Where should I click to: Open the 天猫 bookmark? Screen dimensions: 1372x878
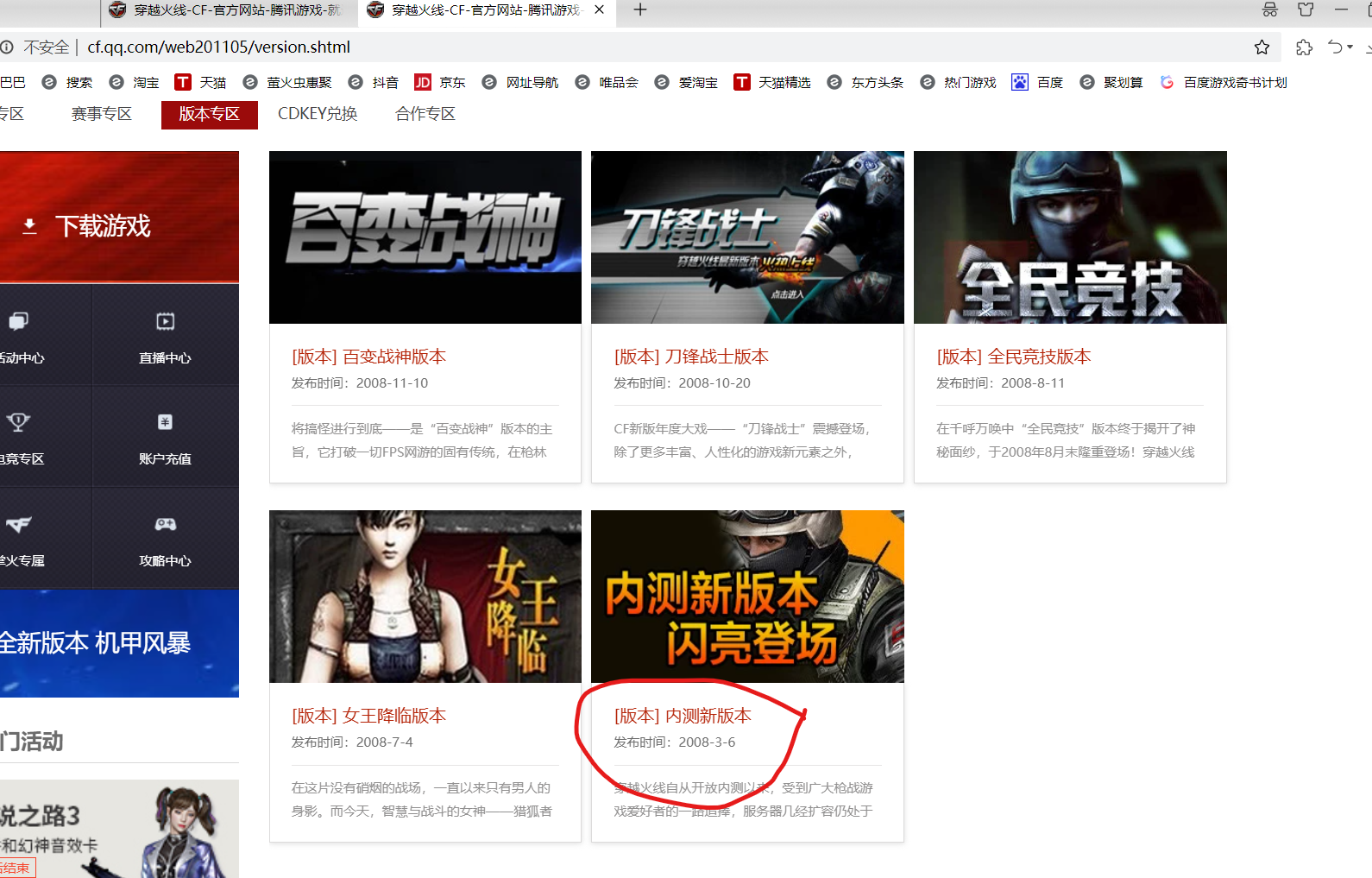[200, 82]
